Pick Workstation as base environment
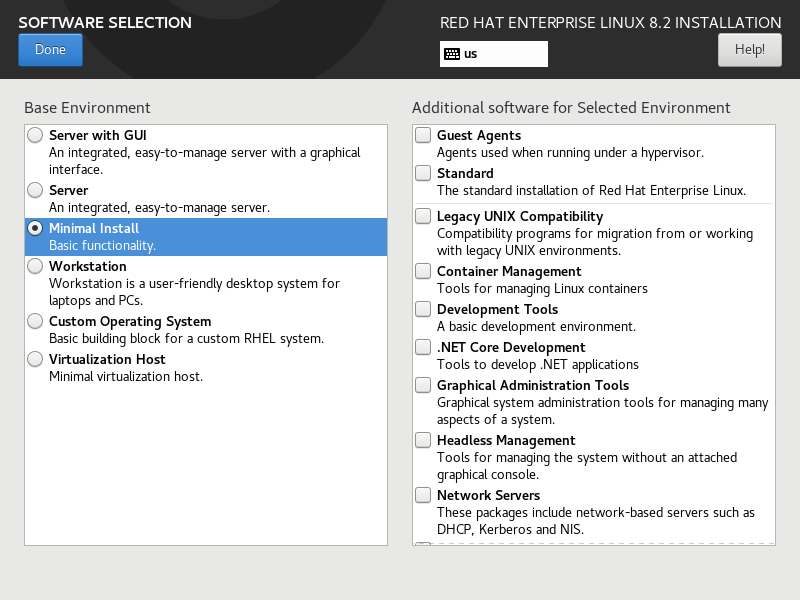800x600 pixels. point(36,266)
